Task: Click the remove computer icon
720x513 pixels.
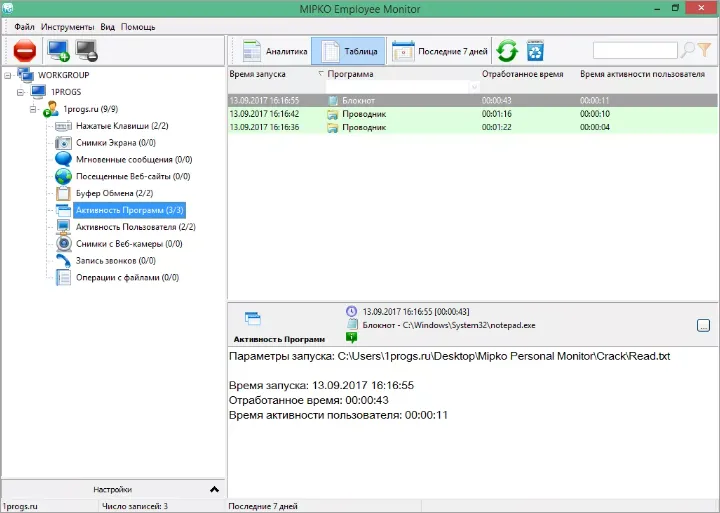Action: [x=86, y=51]
